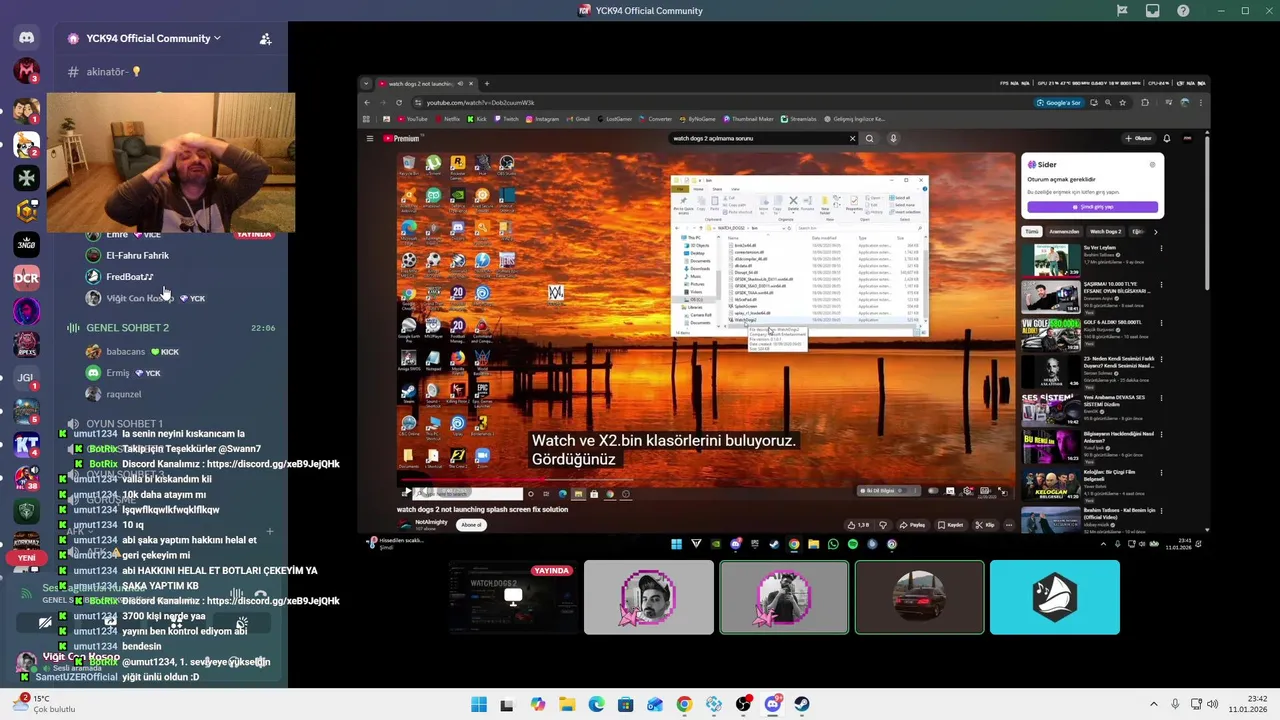Screen dimensions: 1280x720
Task: Click the Kaydet save button under video
Action: 950,525
